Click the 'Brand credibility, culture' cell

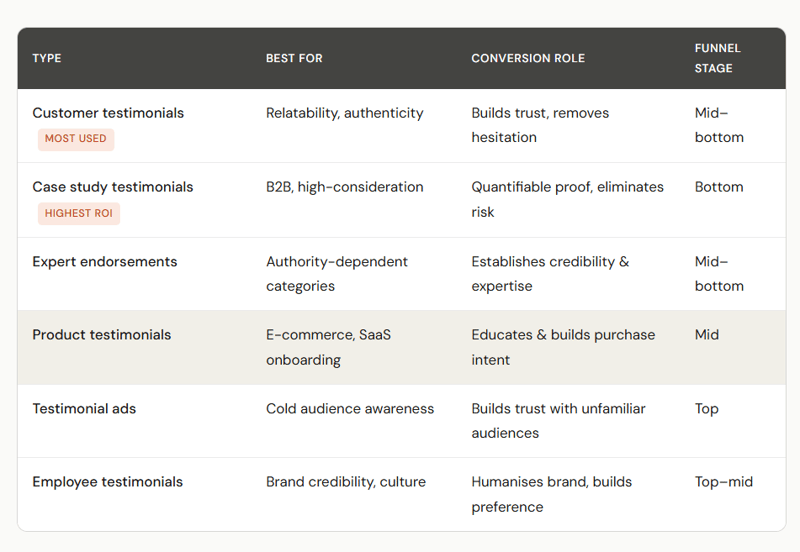pos(346,482)
